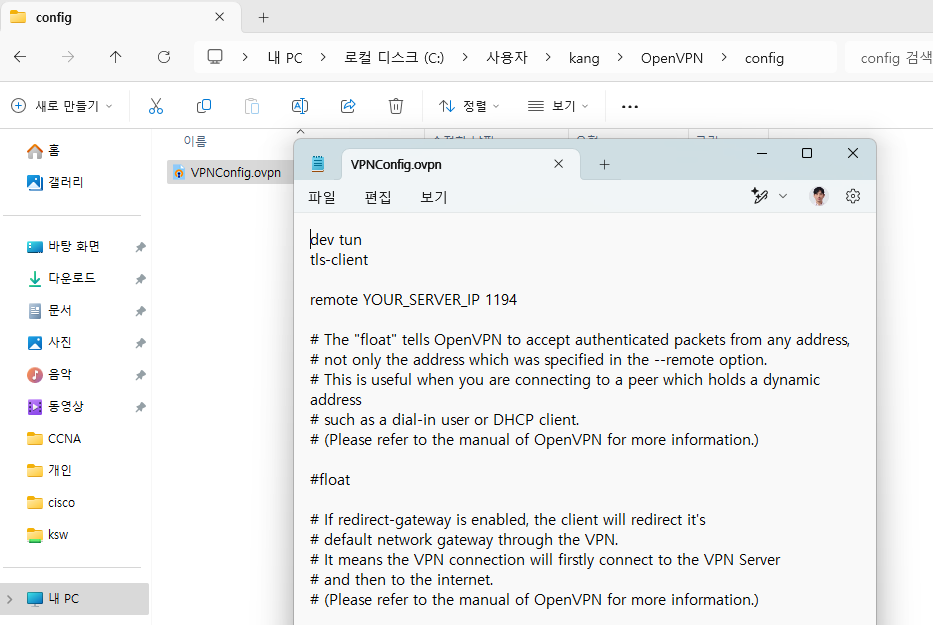Click the Notepad AI rewrite pen icon
The height and width of the screenshot is (625, 933).
(x=760, y=196)
